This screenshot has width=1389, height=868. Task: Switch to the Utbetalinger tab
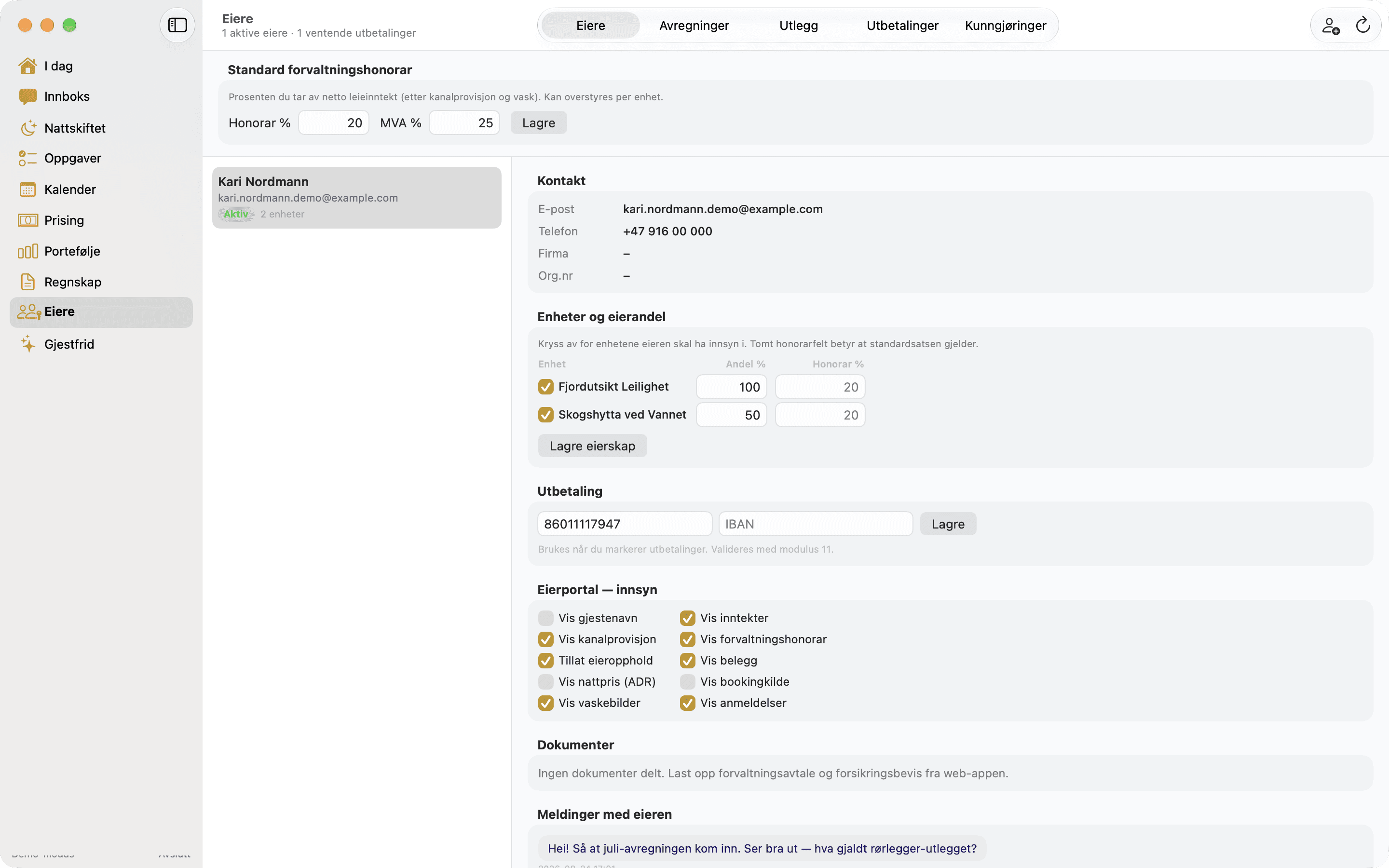[902, 25]
